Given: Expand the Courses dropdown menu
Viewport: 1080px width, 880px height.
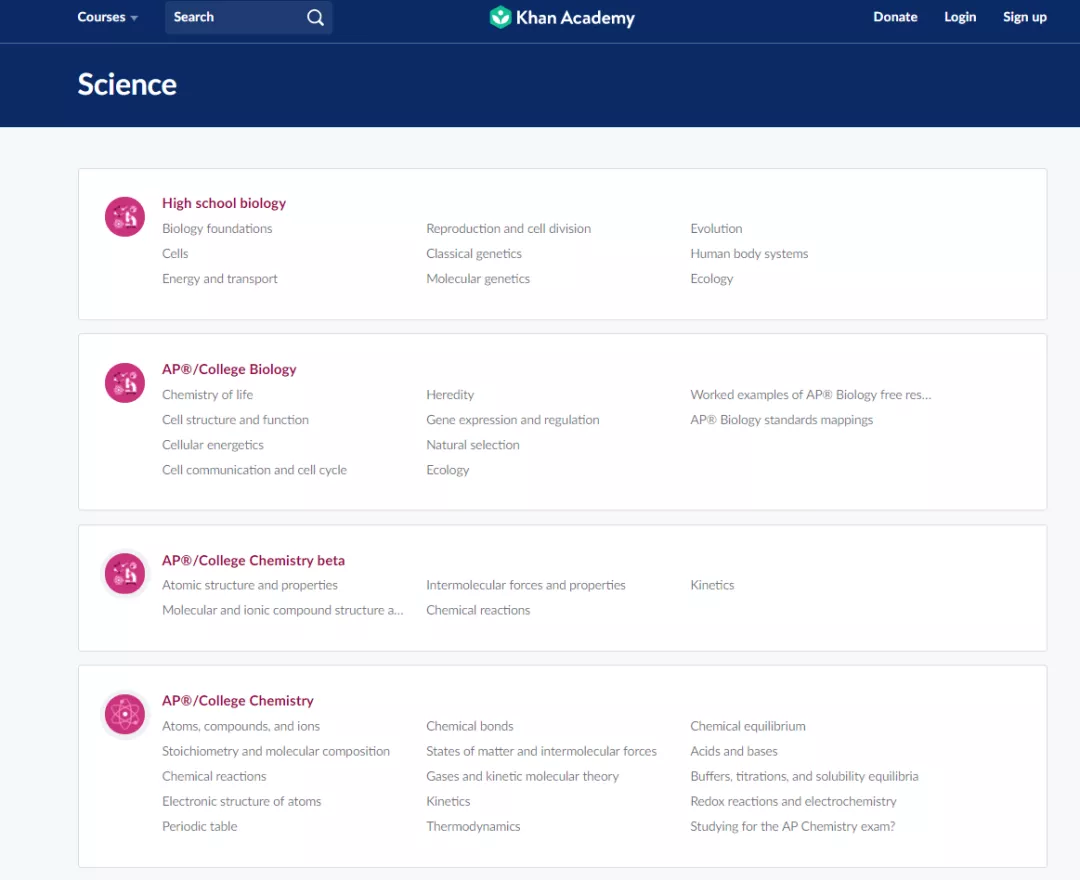Looking at the screenshot, I should point(107,17).
